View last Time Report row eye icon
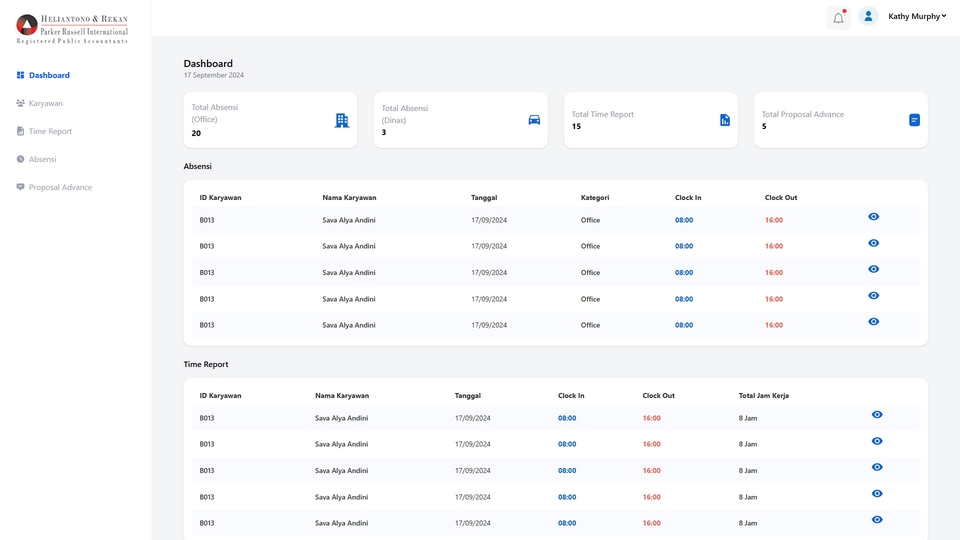The width and height of the screenshot is (960, 540). (877, 520)
